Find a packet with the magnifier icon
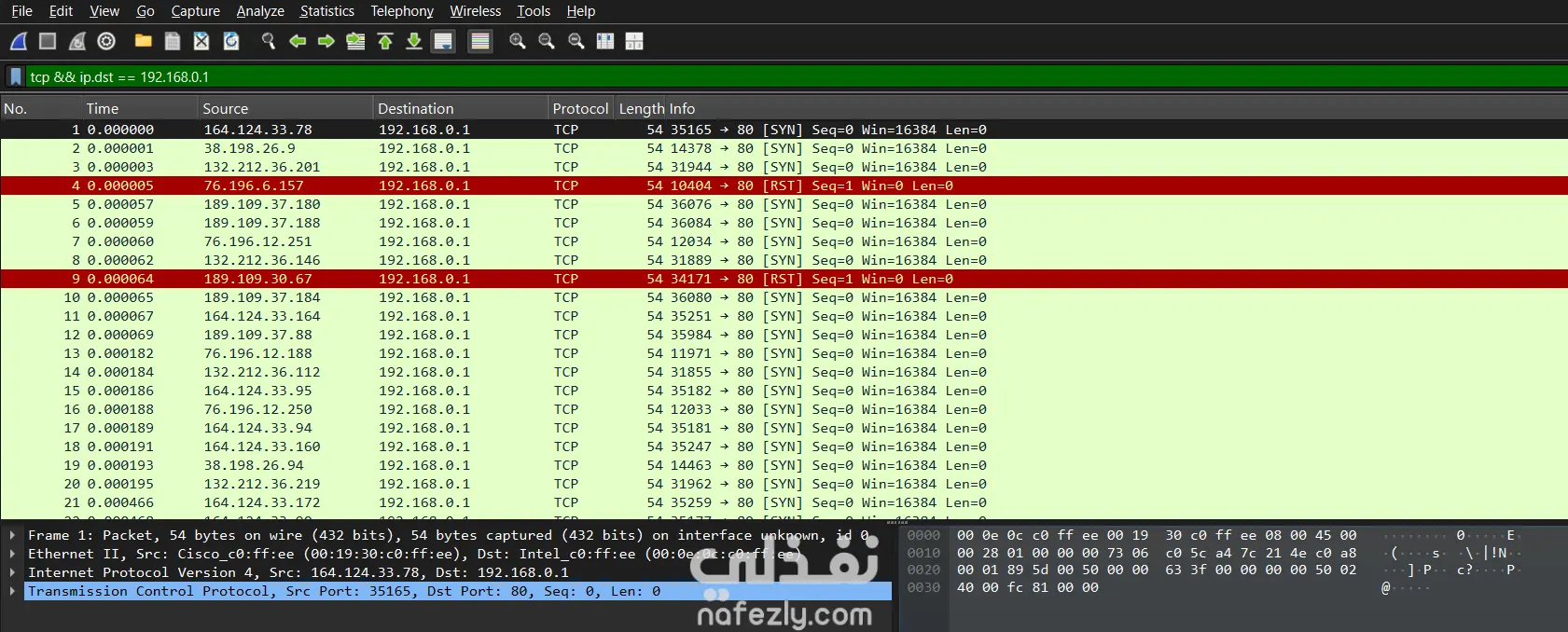This screenshot has height=632, width=1568. 268,41
